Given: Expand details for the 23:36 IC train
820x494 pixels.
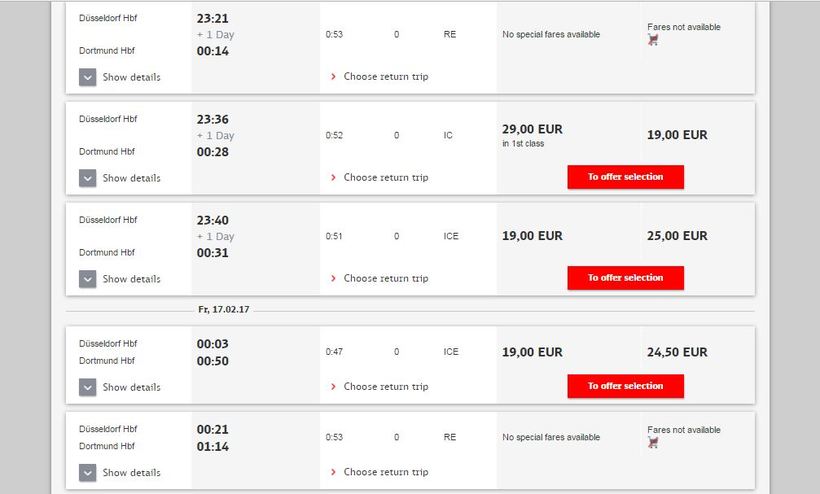Looking at the screenshot, I should 88,178.
